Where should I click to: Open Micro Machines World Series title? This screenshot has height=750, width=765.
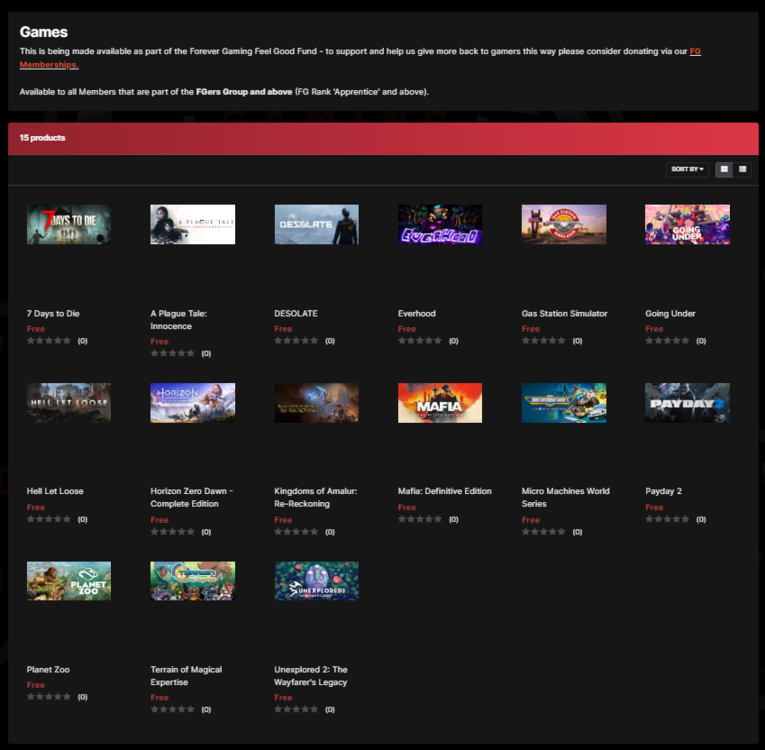pos(565,497)
